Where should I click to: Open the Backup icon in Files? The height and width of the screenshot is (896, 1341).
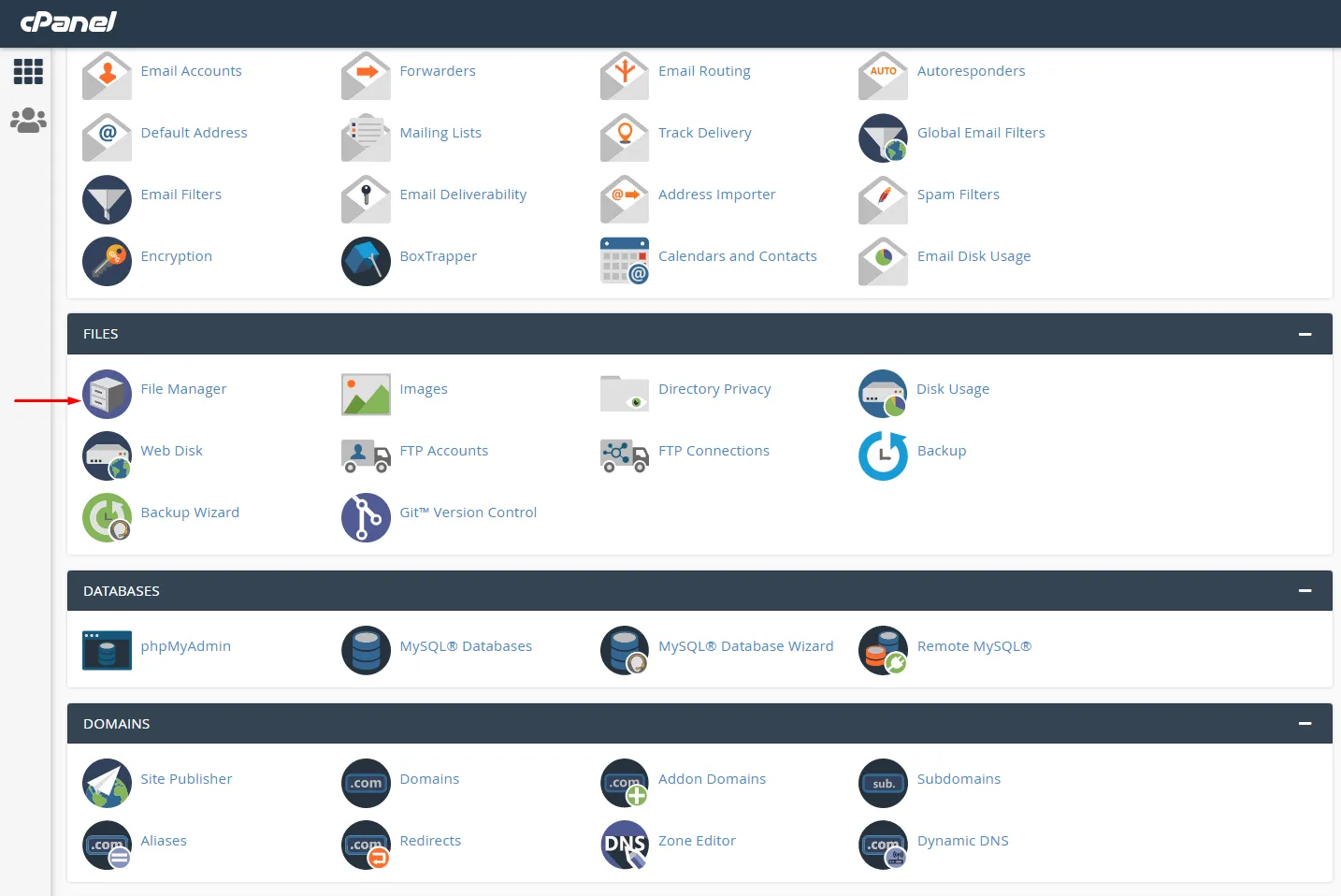click(x=883, y=455)
